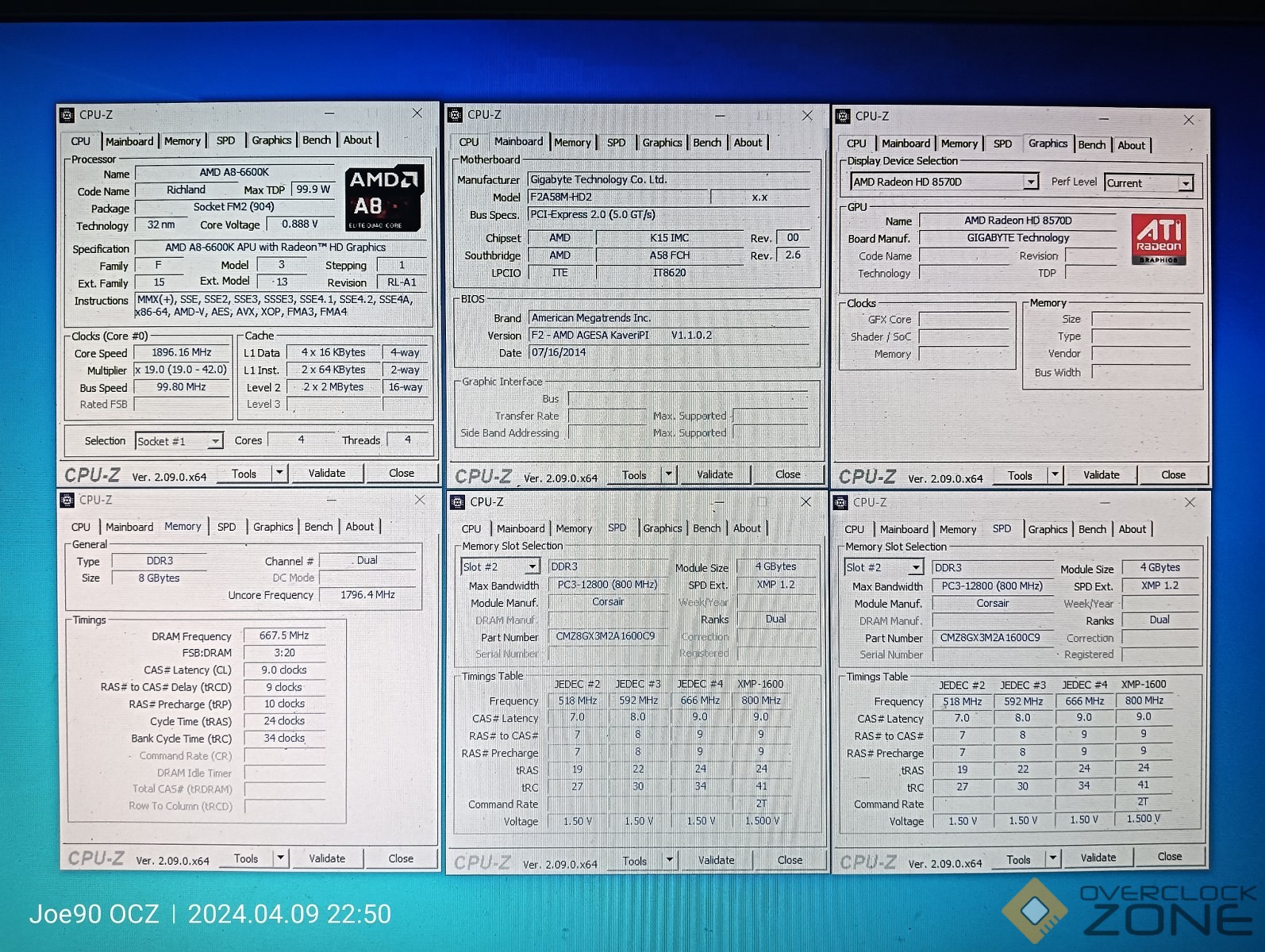Click the Socket FM2 (904) package field
Viewport: 1265px width, 952px height.
[x=234, y=207]
